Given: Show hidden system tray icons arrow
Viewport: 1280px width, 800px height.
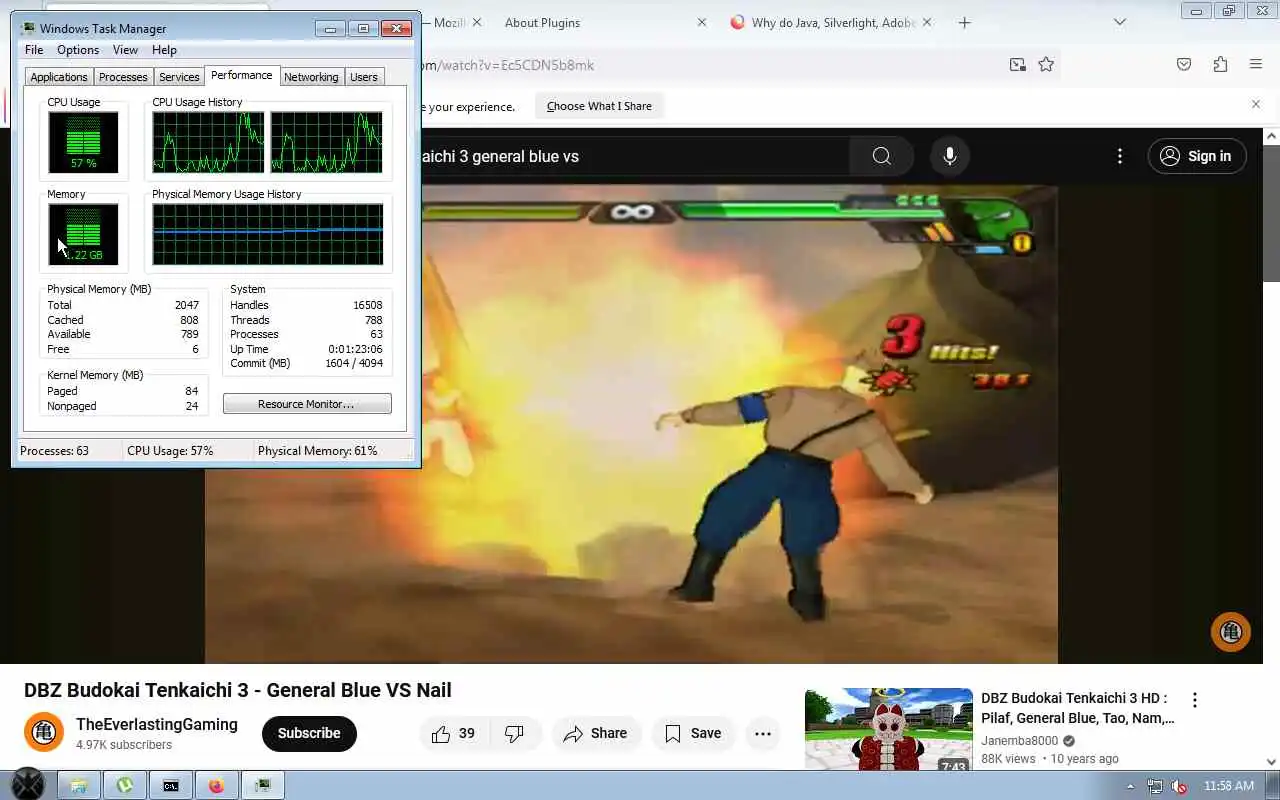Looking at the screenshot, I should 1130,786.
